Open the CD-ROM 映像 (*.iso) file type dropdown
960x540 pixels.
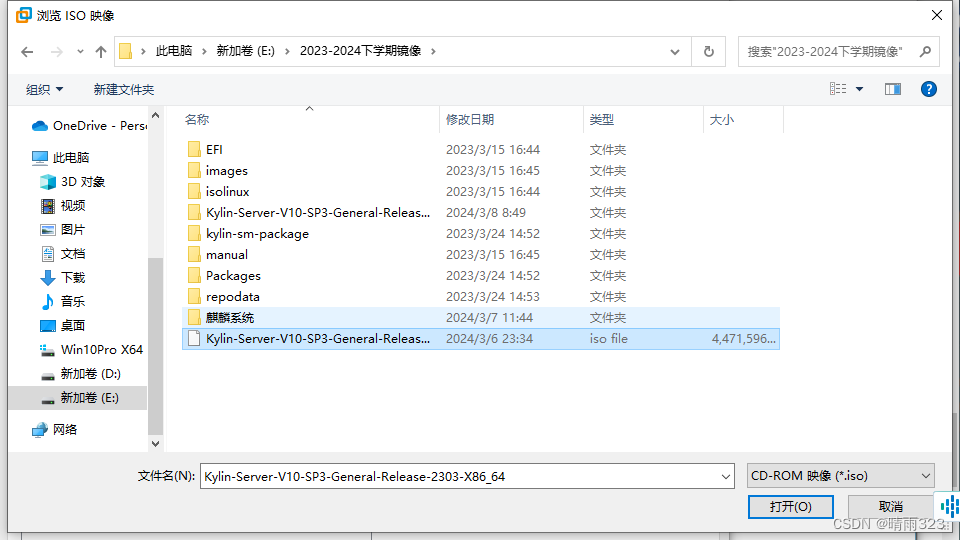[x=841, y=476]
